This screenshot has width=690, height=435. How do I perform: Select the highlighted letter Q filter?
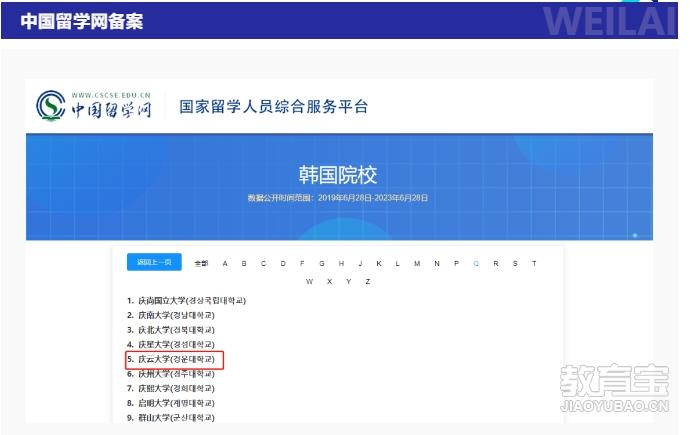[476, 263]
